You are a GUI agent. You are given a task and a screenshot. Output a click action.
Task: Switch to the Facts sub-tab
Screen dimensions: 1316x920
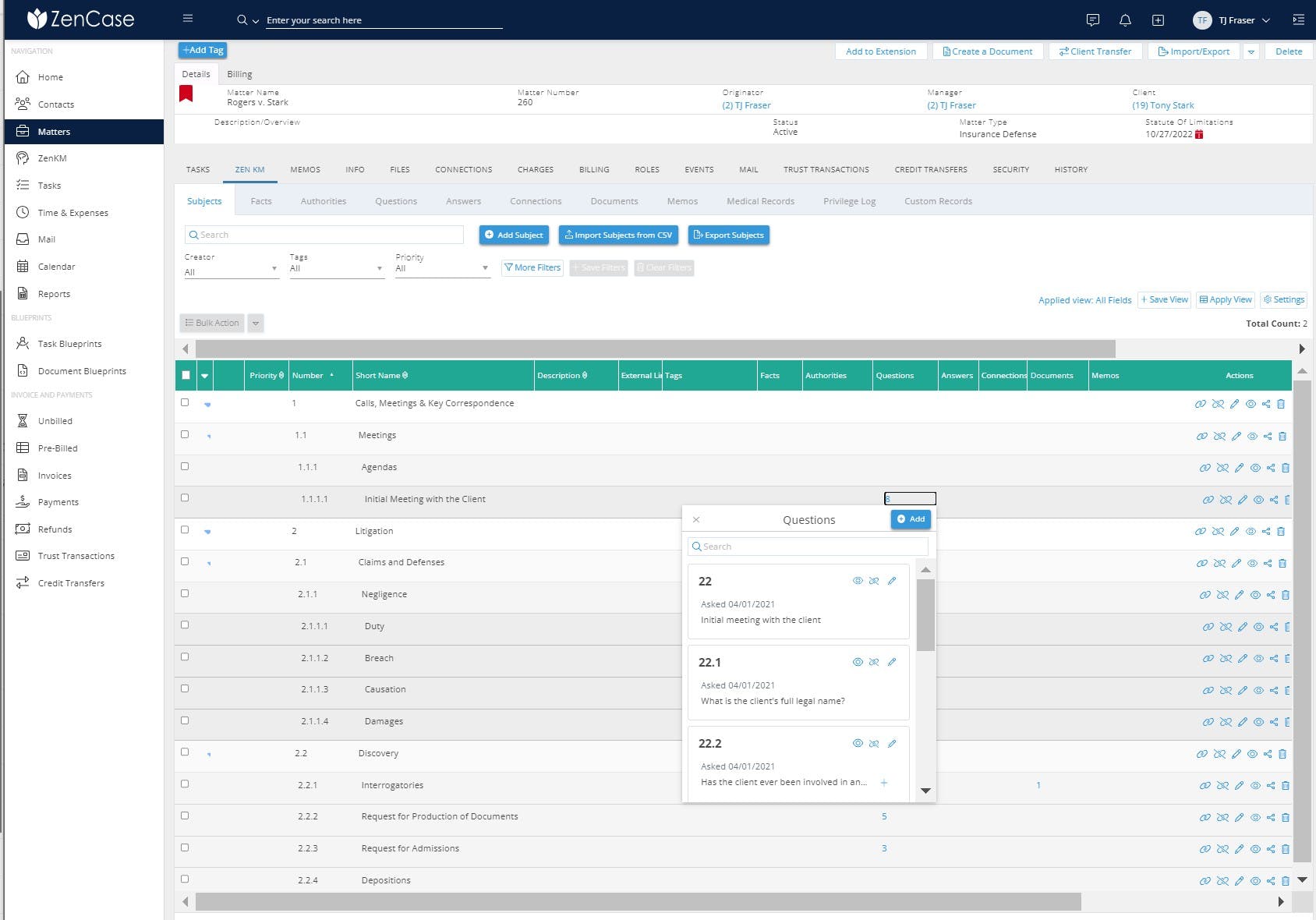tap(261, 201)
